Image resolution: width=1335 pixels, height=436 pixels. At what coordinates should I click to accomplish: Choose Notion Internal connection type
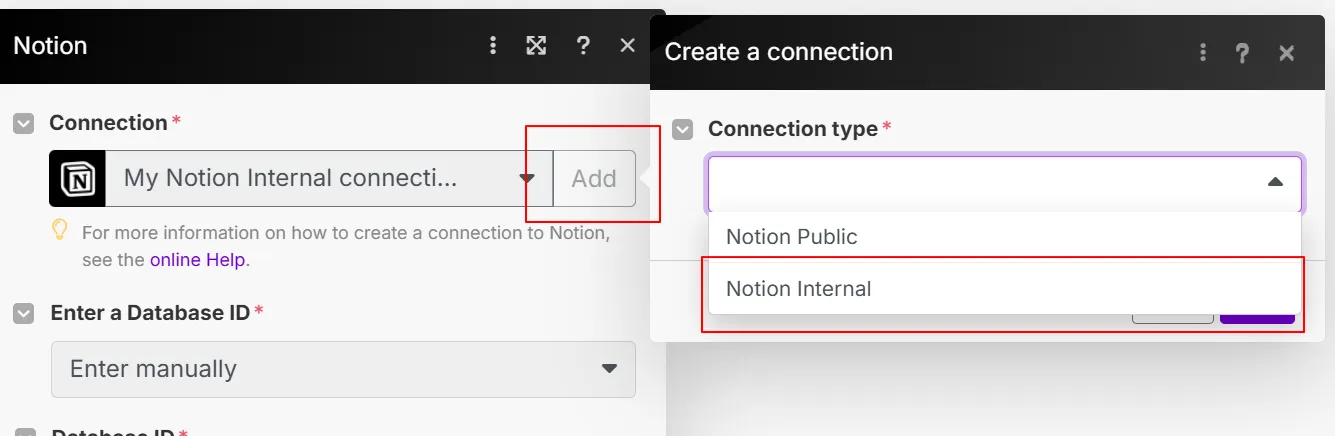pos(1005,289)
